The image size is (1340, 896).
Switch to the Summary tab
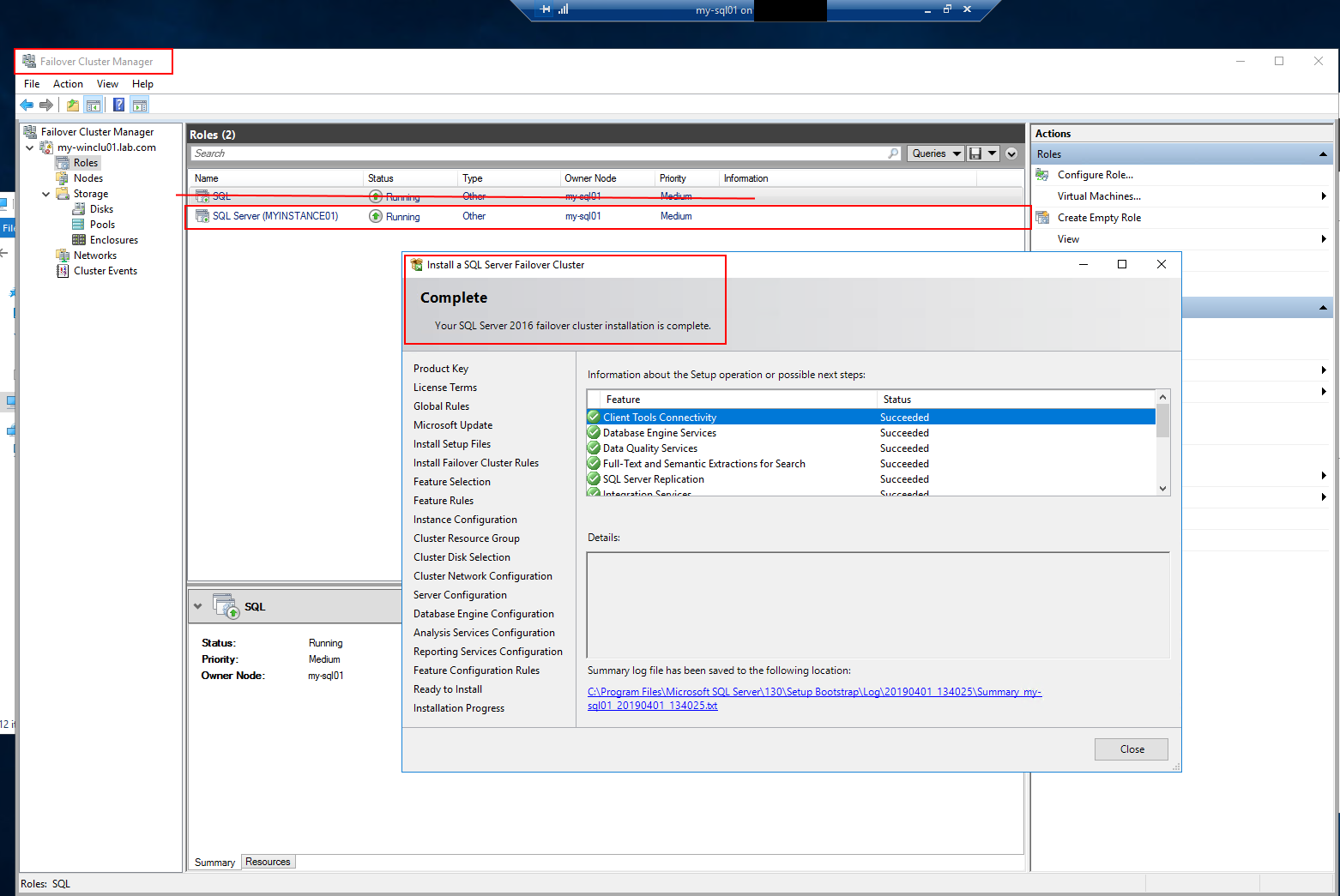coord(214,863)
